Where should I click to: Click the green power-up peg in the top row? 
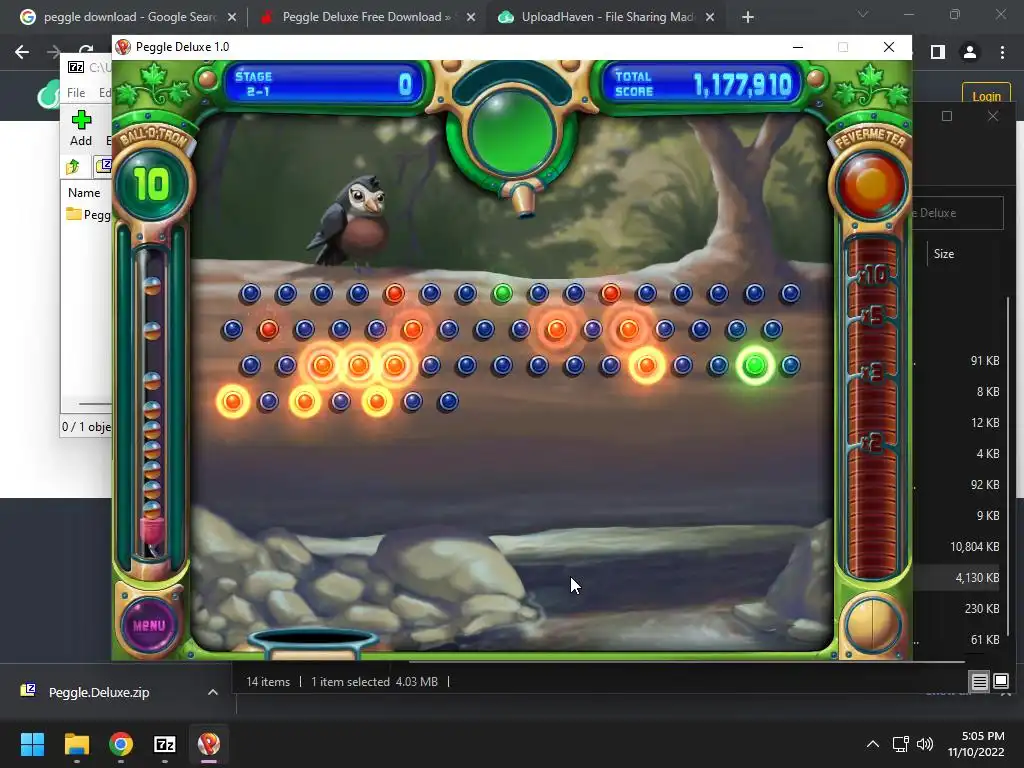(x=502, y=293)
